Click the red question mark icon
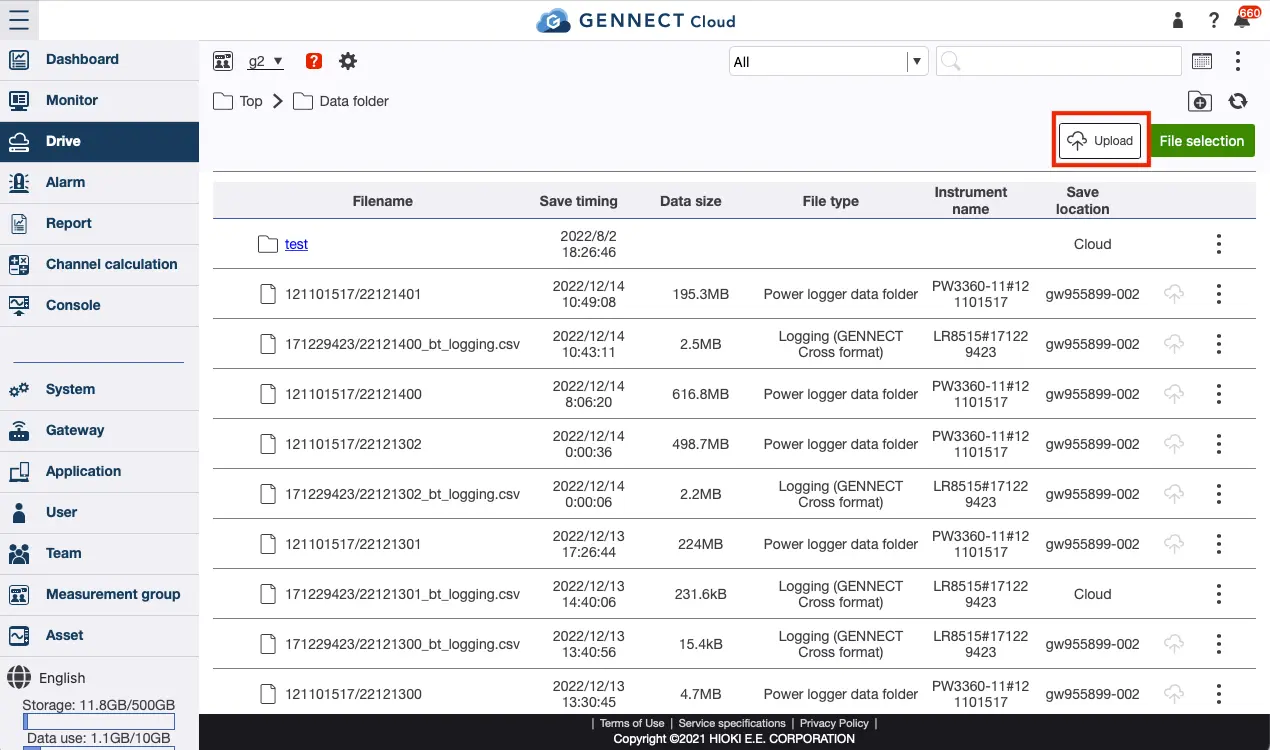Image resolution: width=1270 pixels, height=750 pixels. 314,61
